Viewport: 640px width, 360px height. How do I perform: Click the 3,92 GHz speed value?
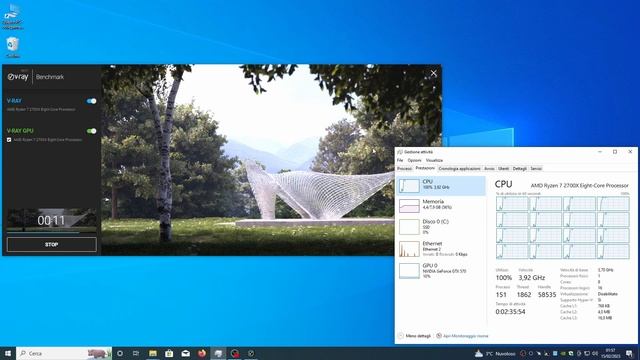pos(531,278)
